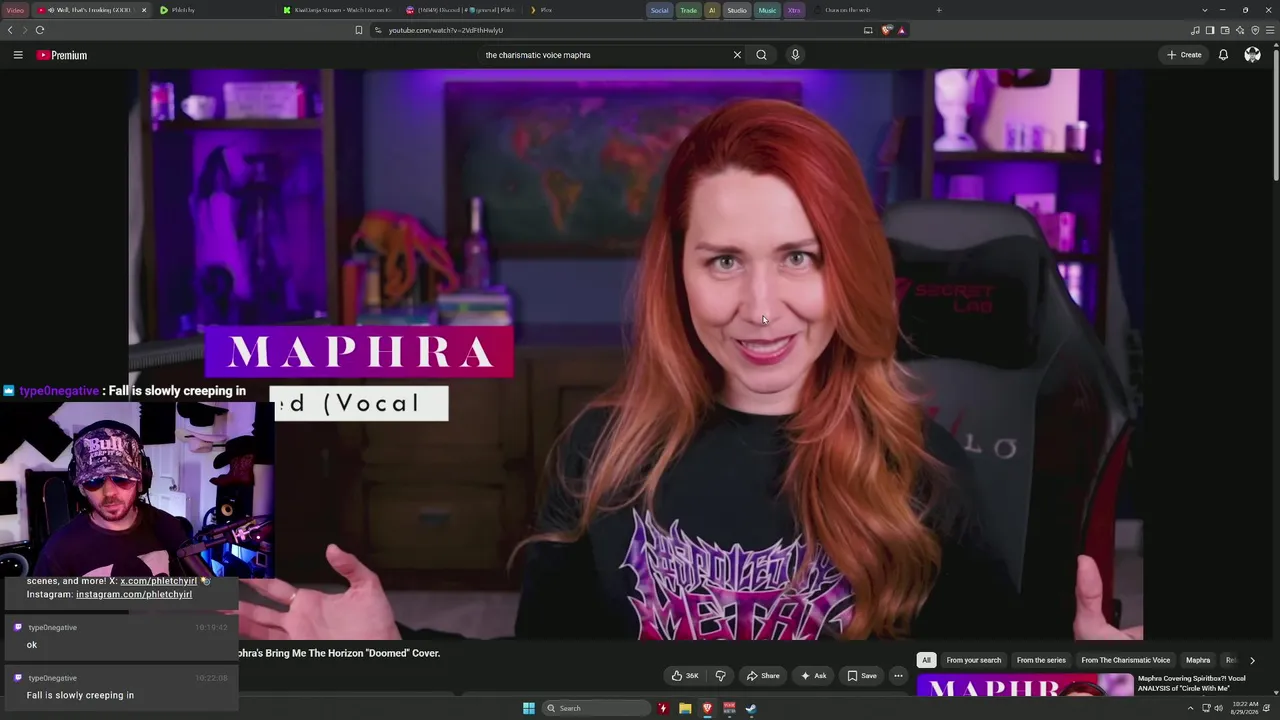Switch to the Discord general tab
This screenshot has height=720, width=1280.
(460, 10)
